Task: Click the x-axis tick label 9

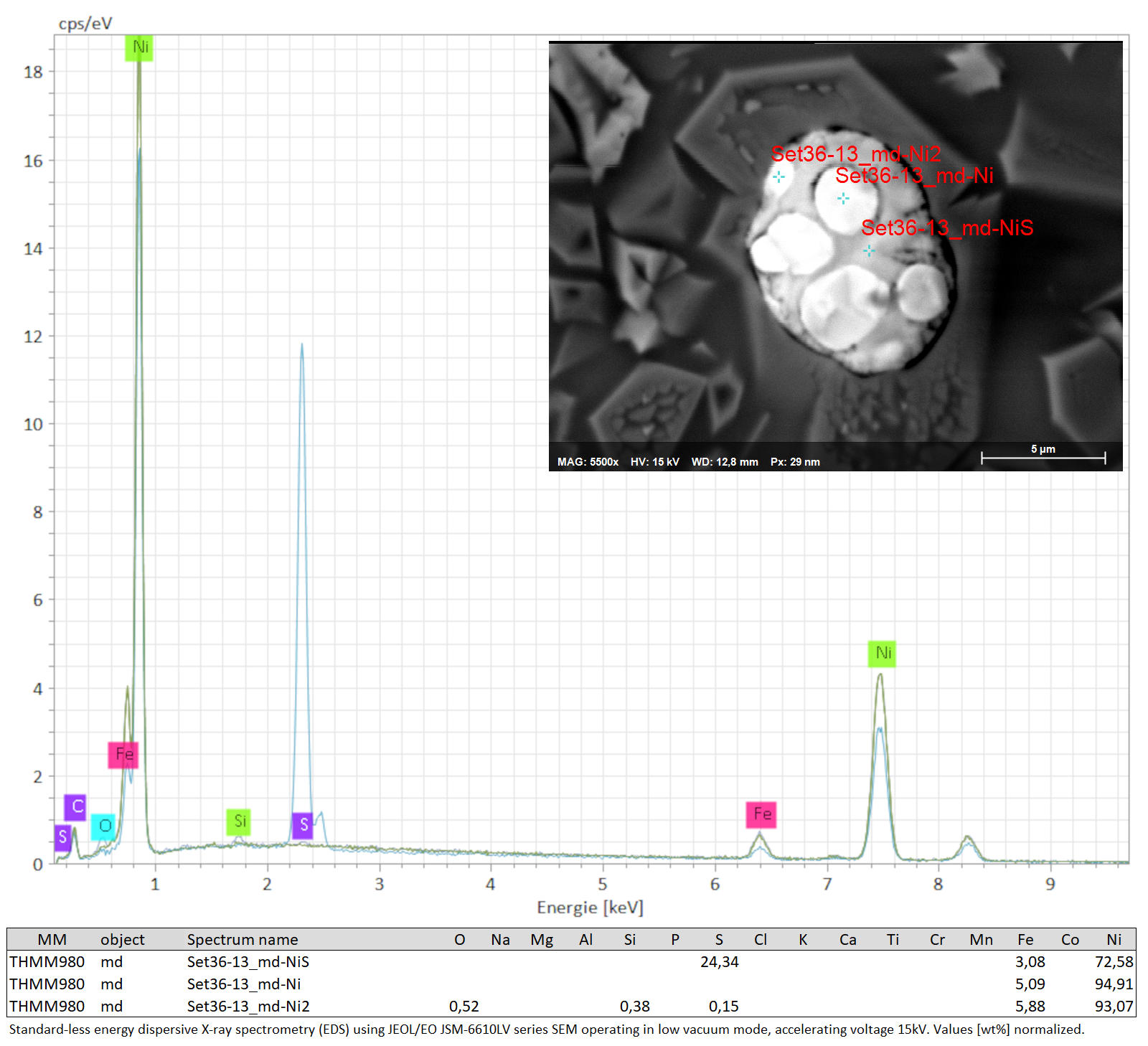Action: coord(1050,885)
